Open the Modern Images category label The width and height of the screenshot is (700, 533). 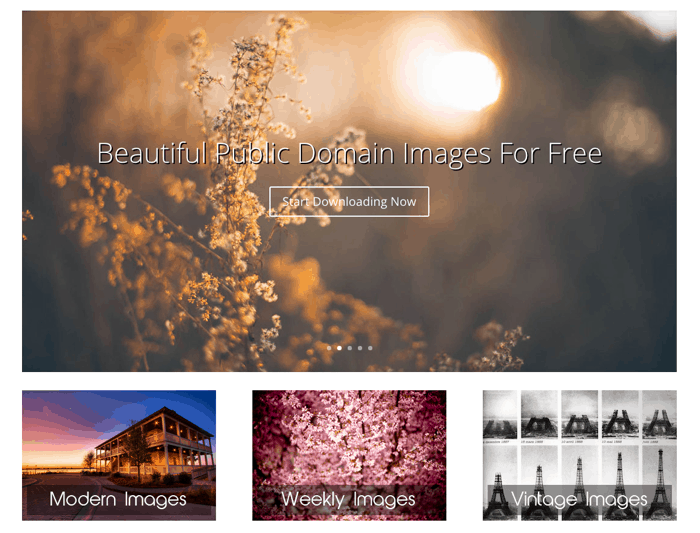coord(118,499)
